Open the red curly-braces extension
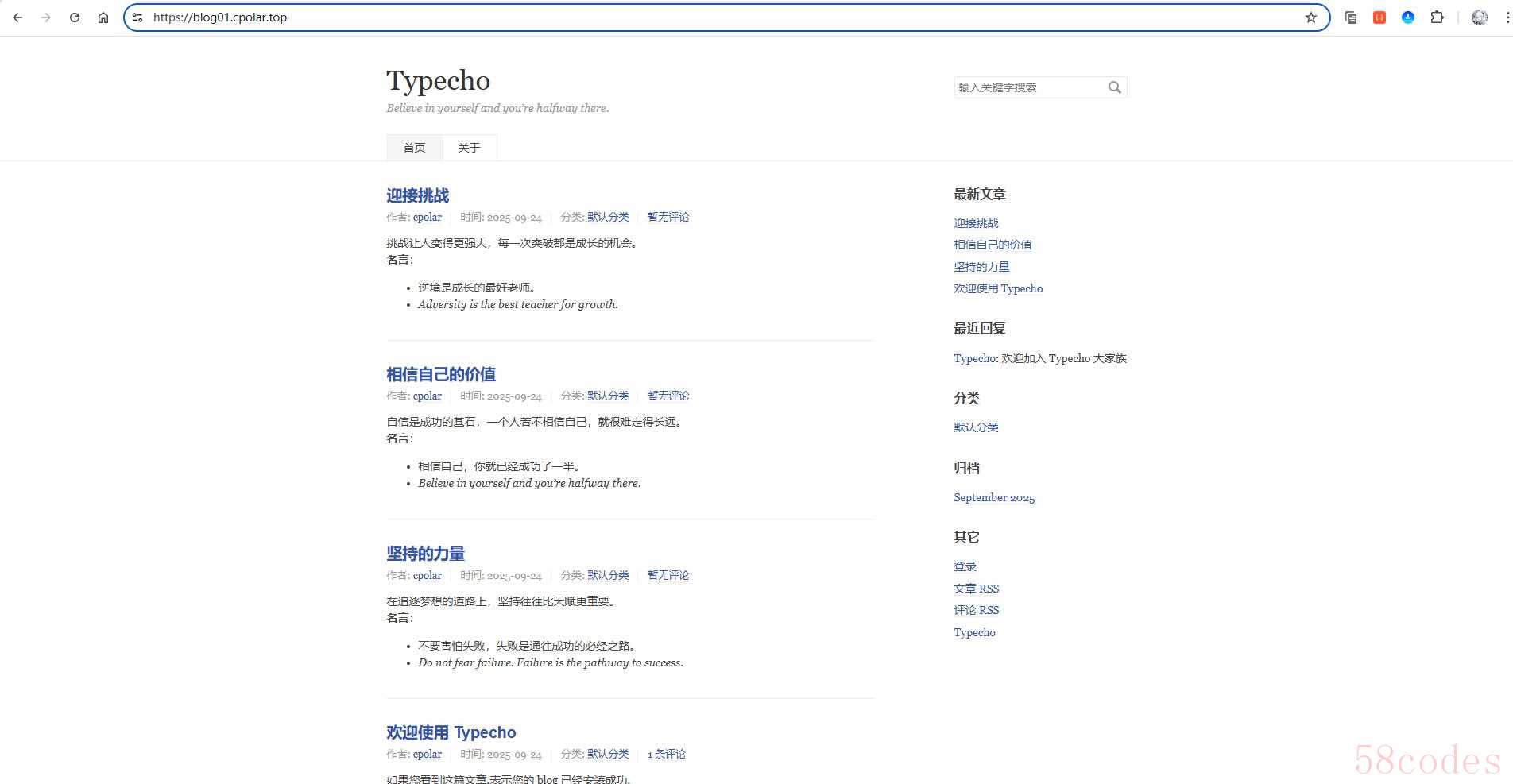 click(1379, 17)
